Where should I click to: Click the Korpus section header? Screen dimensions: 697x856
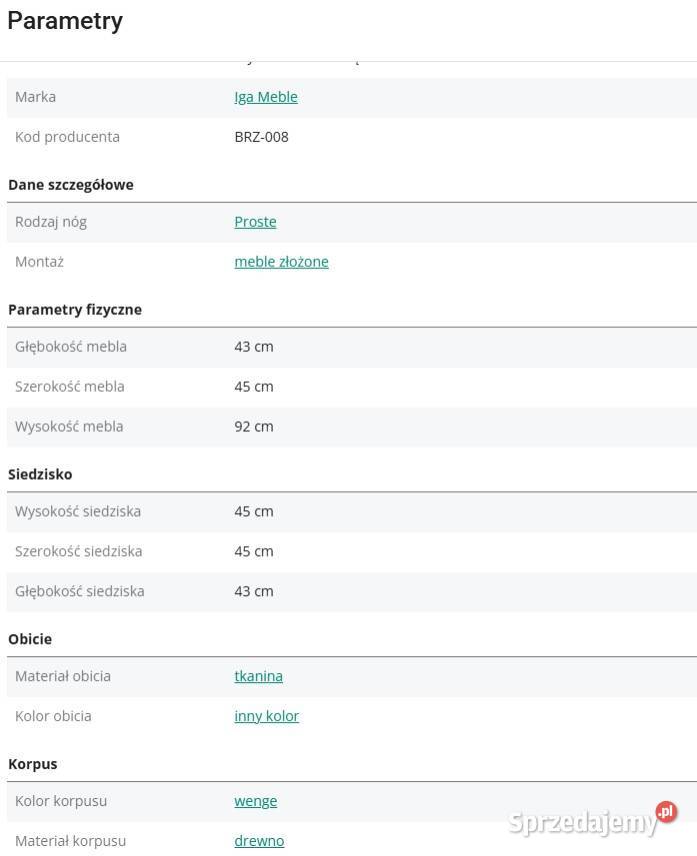(33, 764)
